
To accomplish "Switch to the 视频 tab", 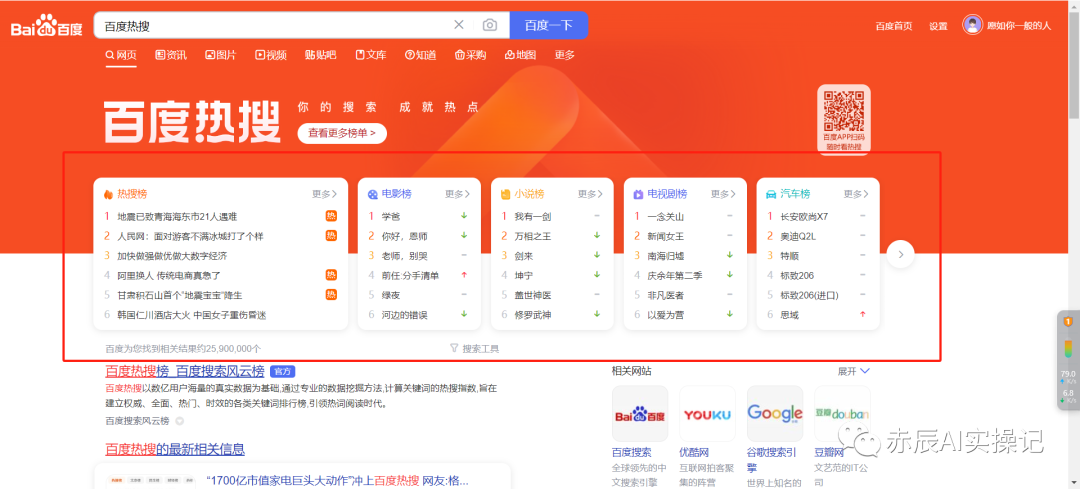I will (271, 55).
